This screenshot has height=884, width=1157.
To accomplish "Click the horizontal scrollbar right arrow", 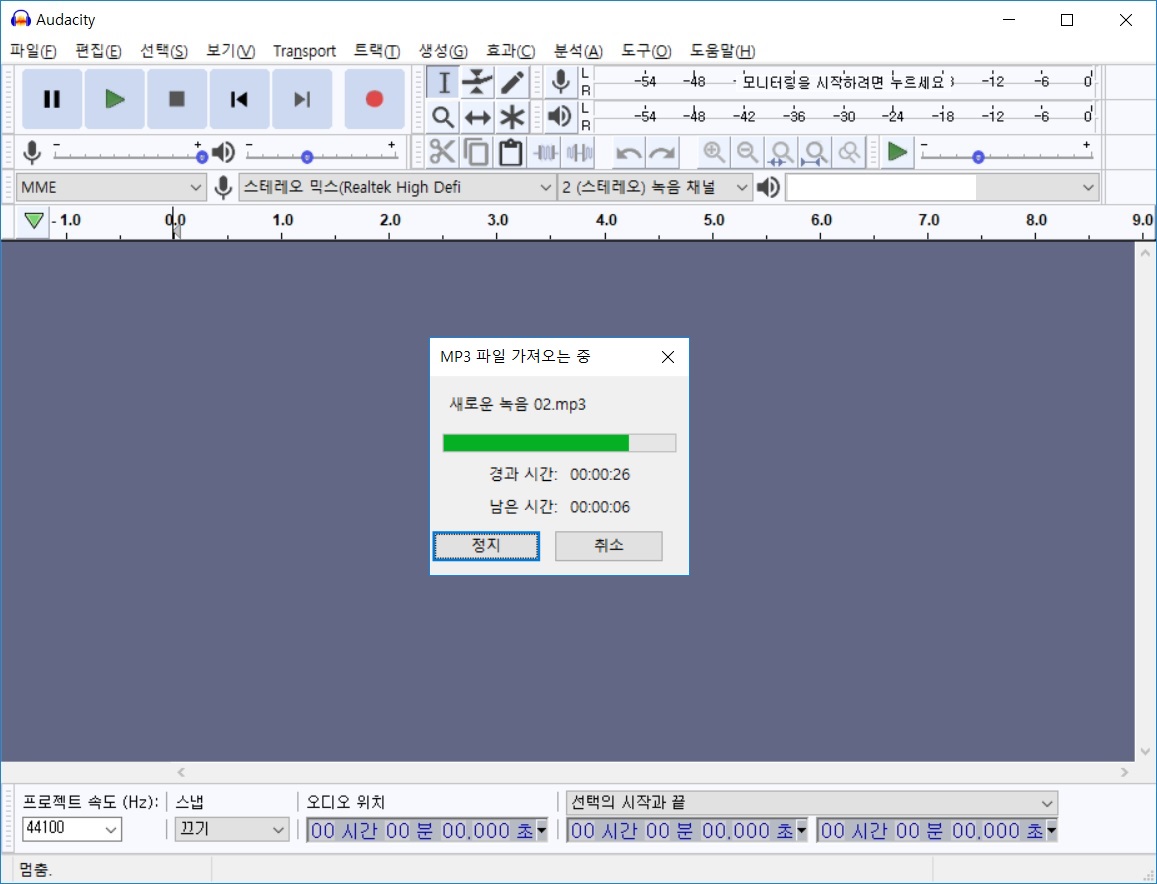I will coord(1124,773).
